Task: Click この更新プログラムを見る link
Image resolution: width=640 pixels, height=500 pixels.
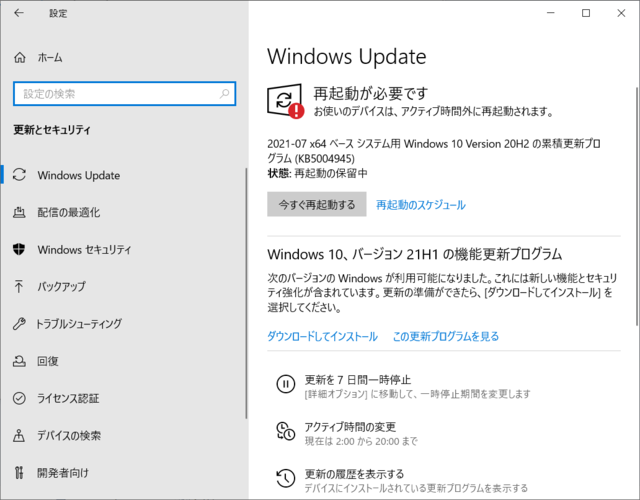Action: click(x=446, y=336)
